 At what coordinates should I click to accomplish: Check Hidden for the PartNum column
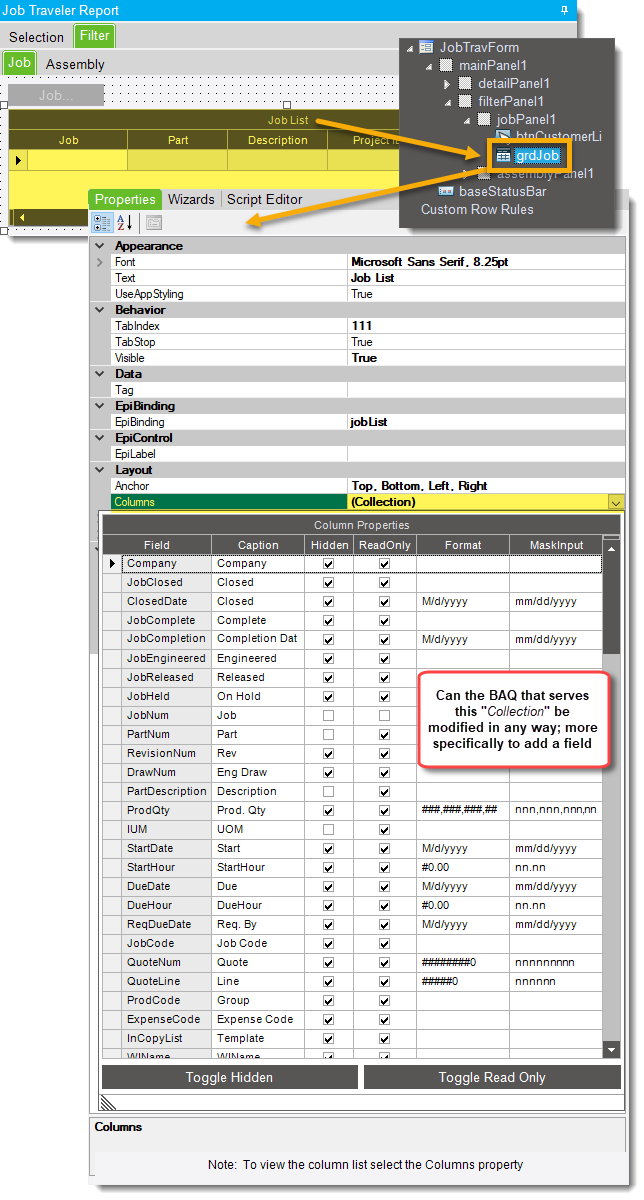pos(328,735)
